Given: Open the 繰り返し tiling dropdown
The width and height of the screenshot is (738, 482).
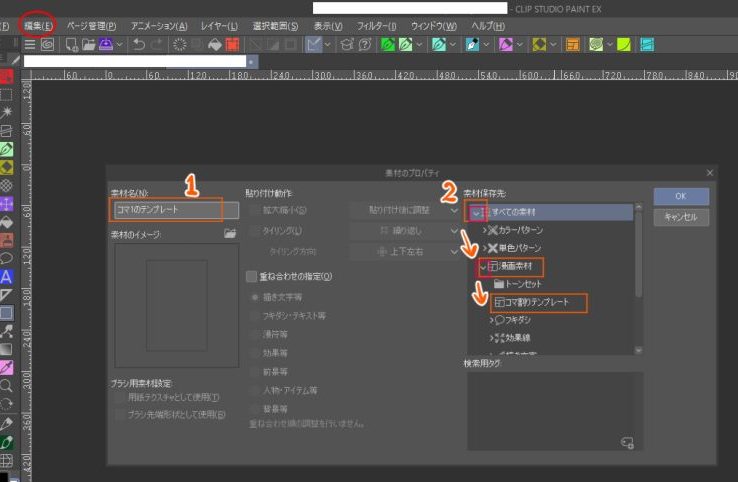Looking at the screenshot, I should click(x=405, y=231).
